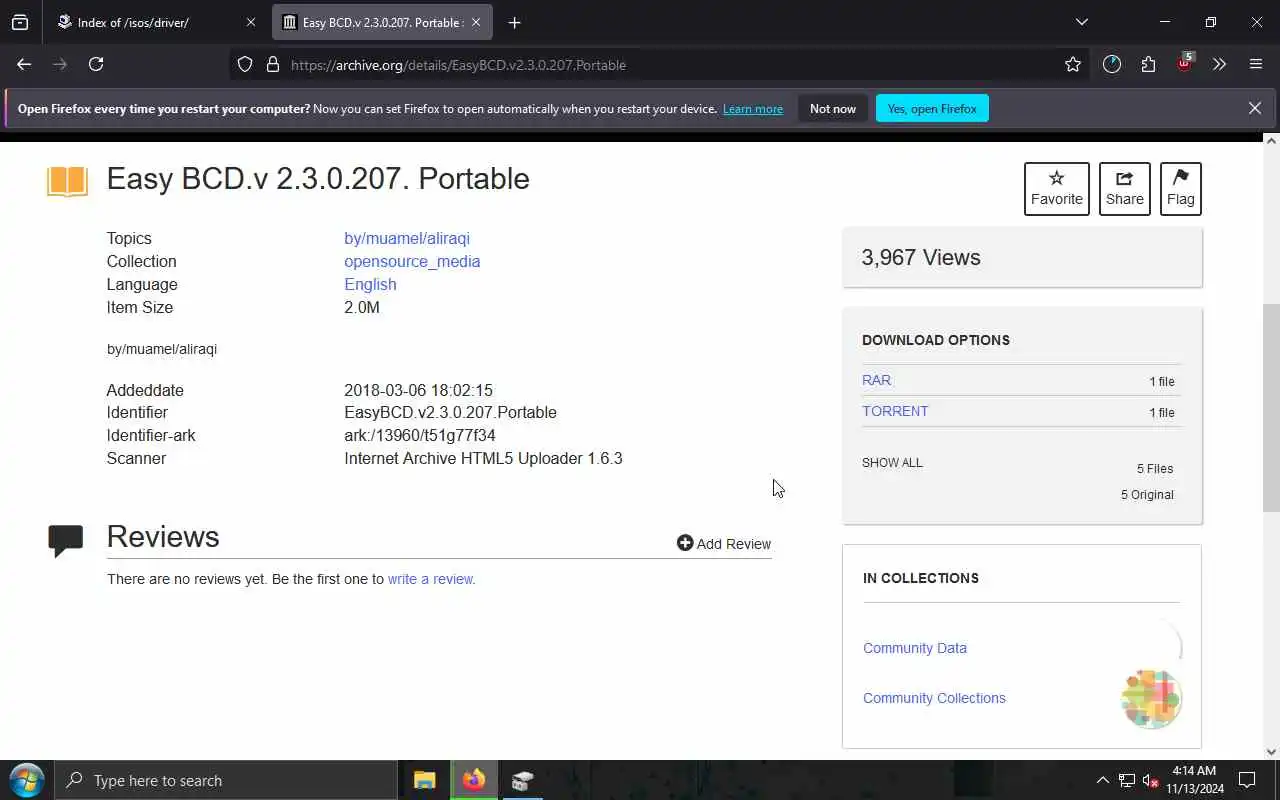This screenshot has height=800, width=1280.
Task: Click the English language link
Action: coord(370,284)
